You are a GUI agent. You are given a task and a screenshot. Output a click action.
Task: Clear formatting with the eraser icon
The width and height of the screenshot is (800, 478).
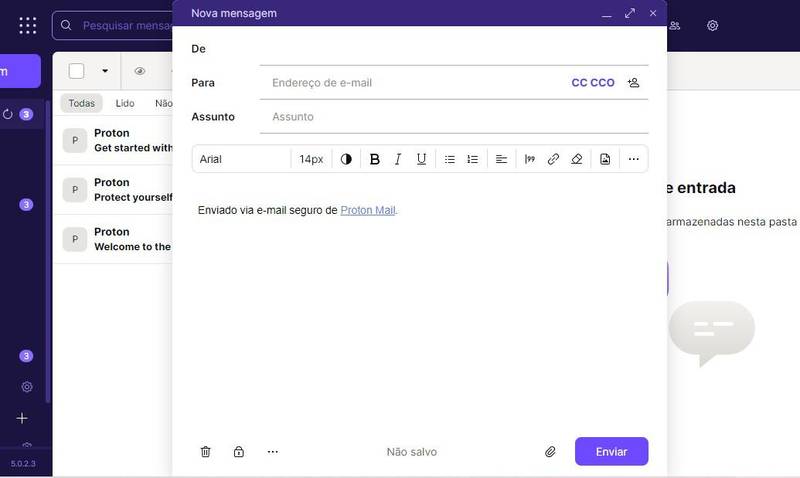pyautogui.click(x=577, y=159)
